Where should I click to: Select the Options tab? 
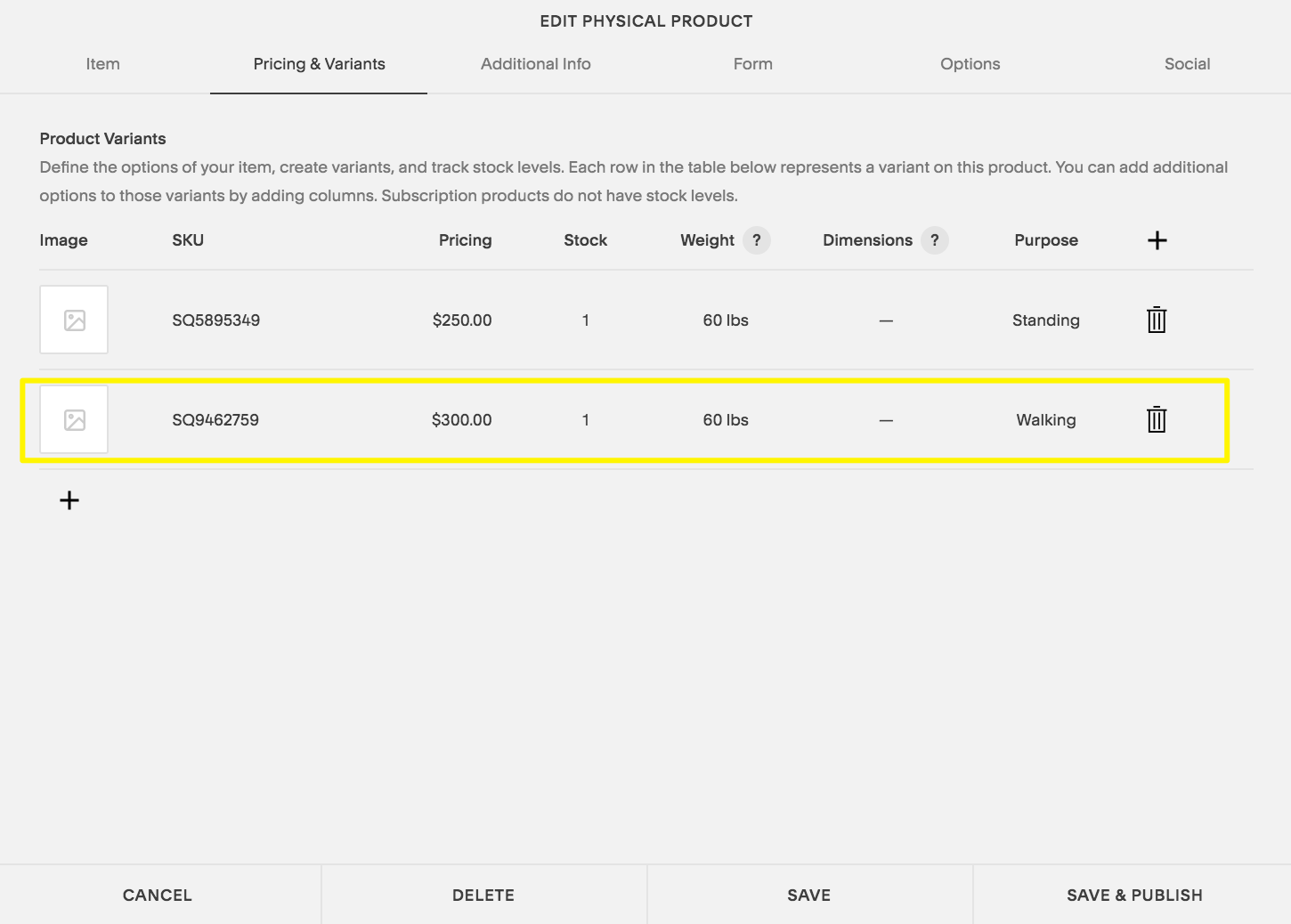tap(970, 64)
